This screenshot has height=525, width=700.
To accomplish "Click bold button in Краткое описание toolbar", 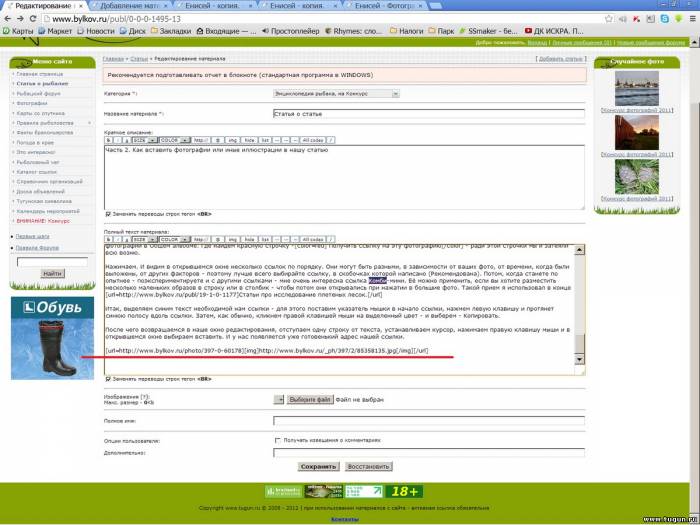I will [x=108, y=140].
